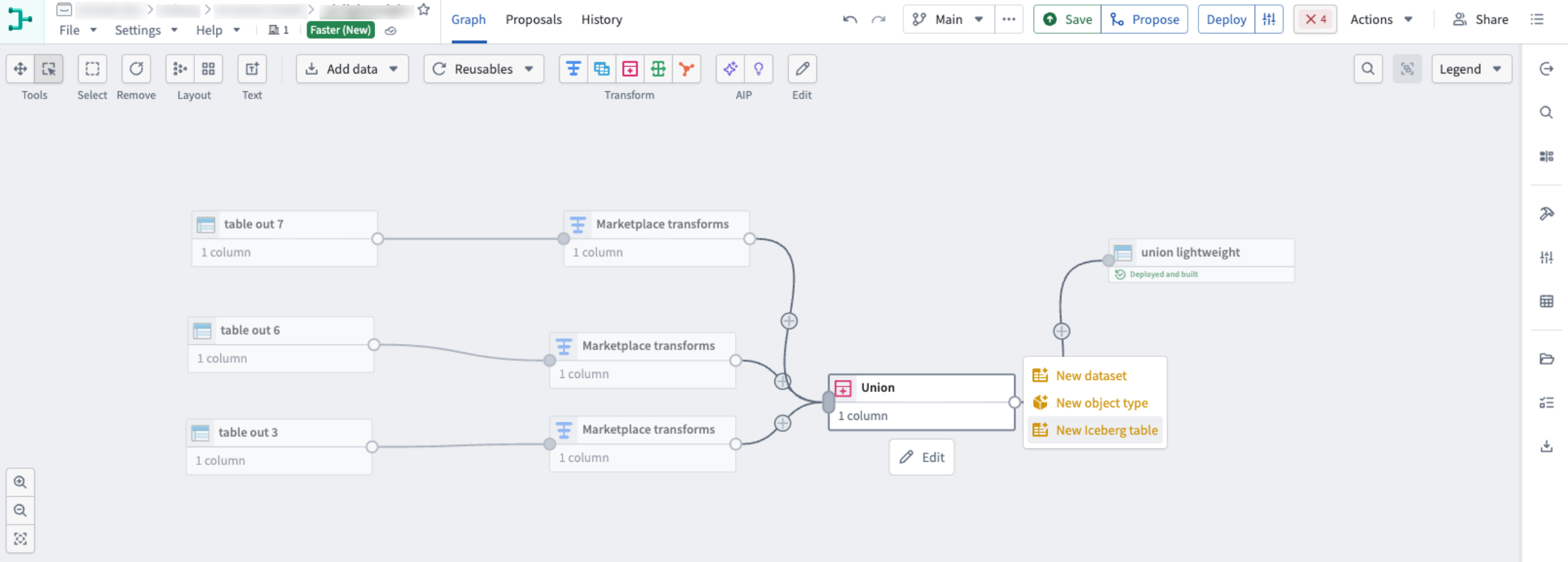Expand the Legend dropdown
1568x562 pixels.
(1472, 69)
